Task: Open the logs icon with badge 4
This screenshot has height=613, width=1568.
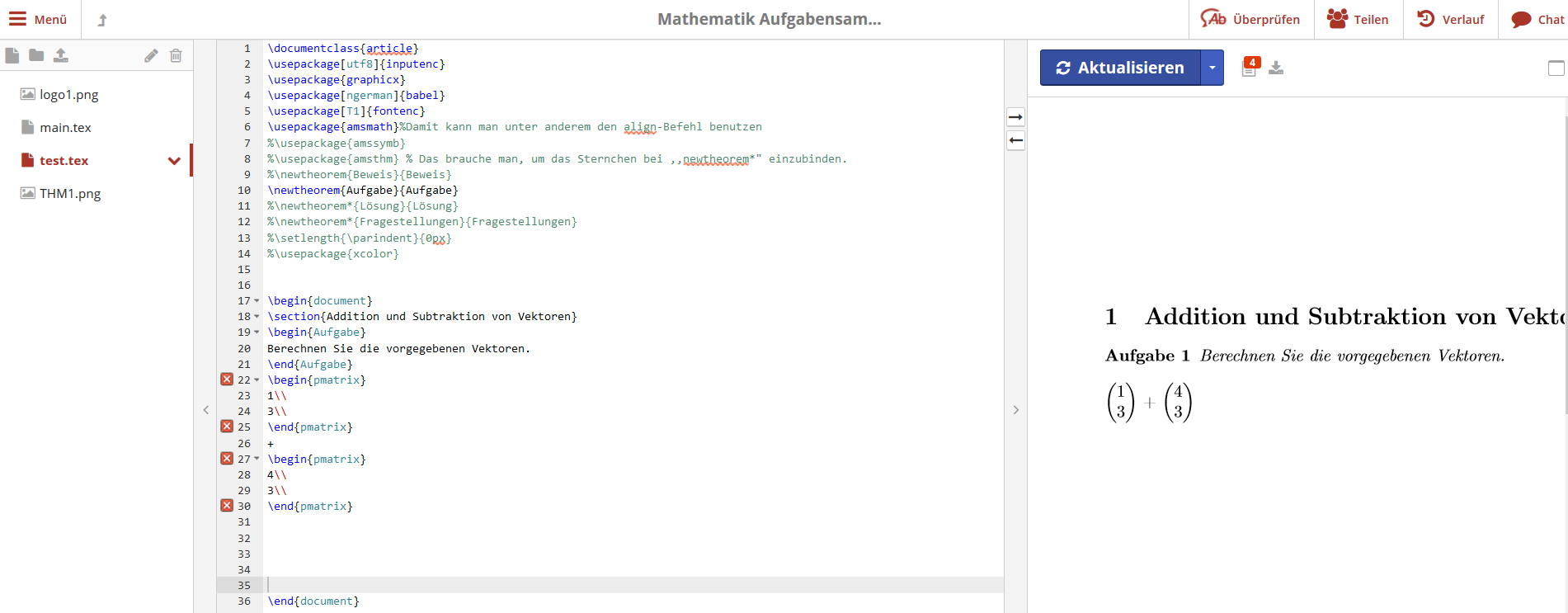Action: click(x=1250, y=68)
